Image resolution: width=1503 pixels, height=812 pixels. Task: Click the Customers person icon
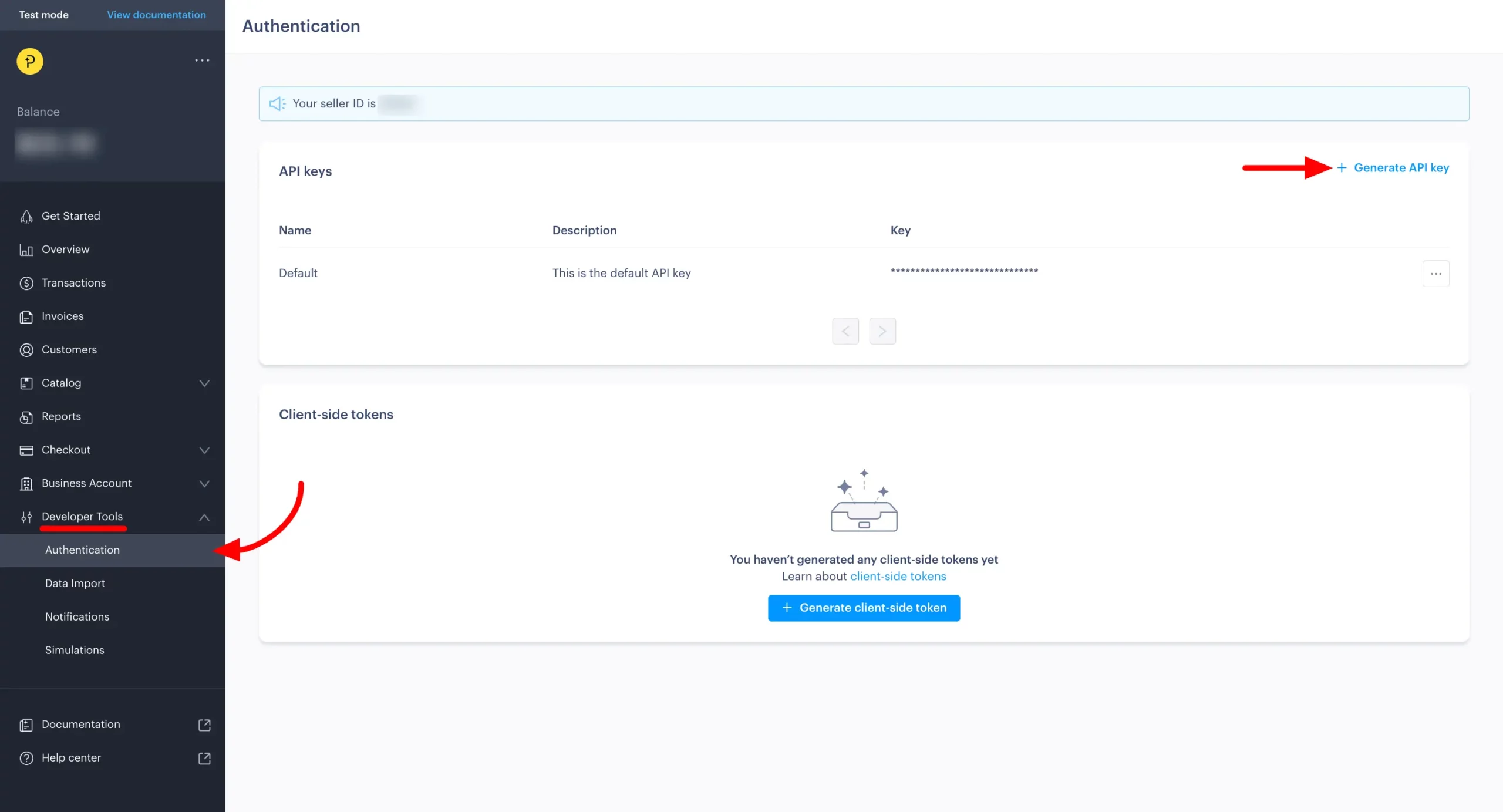point(26,350)
